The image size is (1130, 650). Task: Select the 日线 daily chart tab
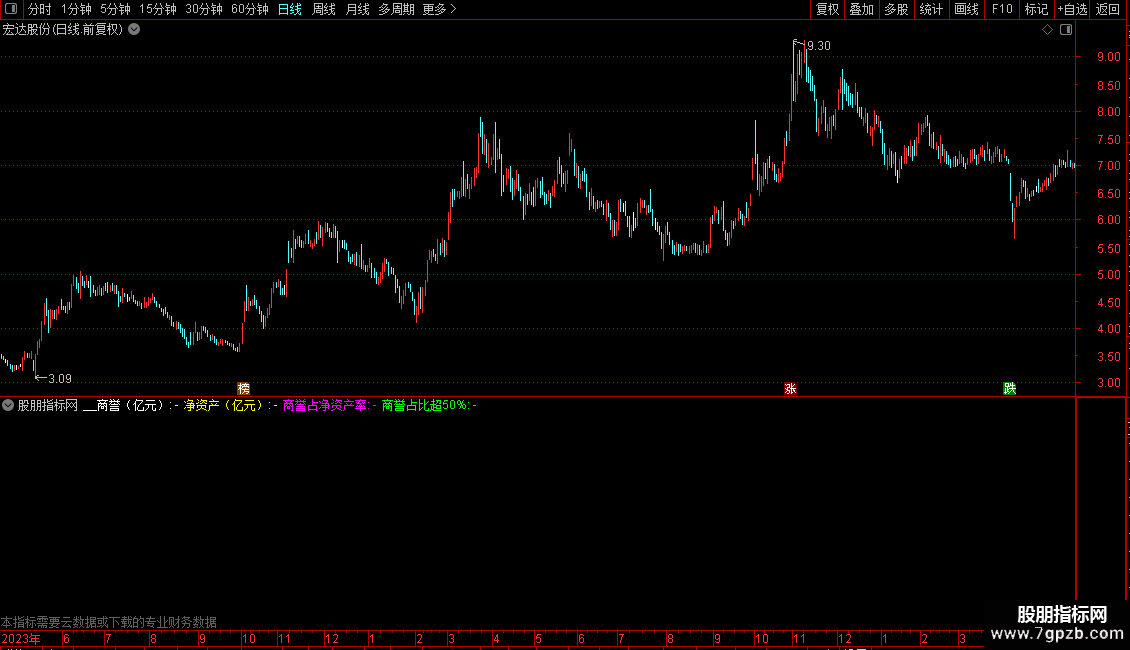point(290,9)
